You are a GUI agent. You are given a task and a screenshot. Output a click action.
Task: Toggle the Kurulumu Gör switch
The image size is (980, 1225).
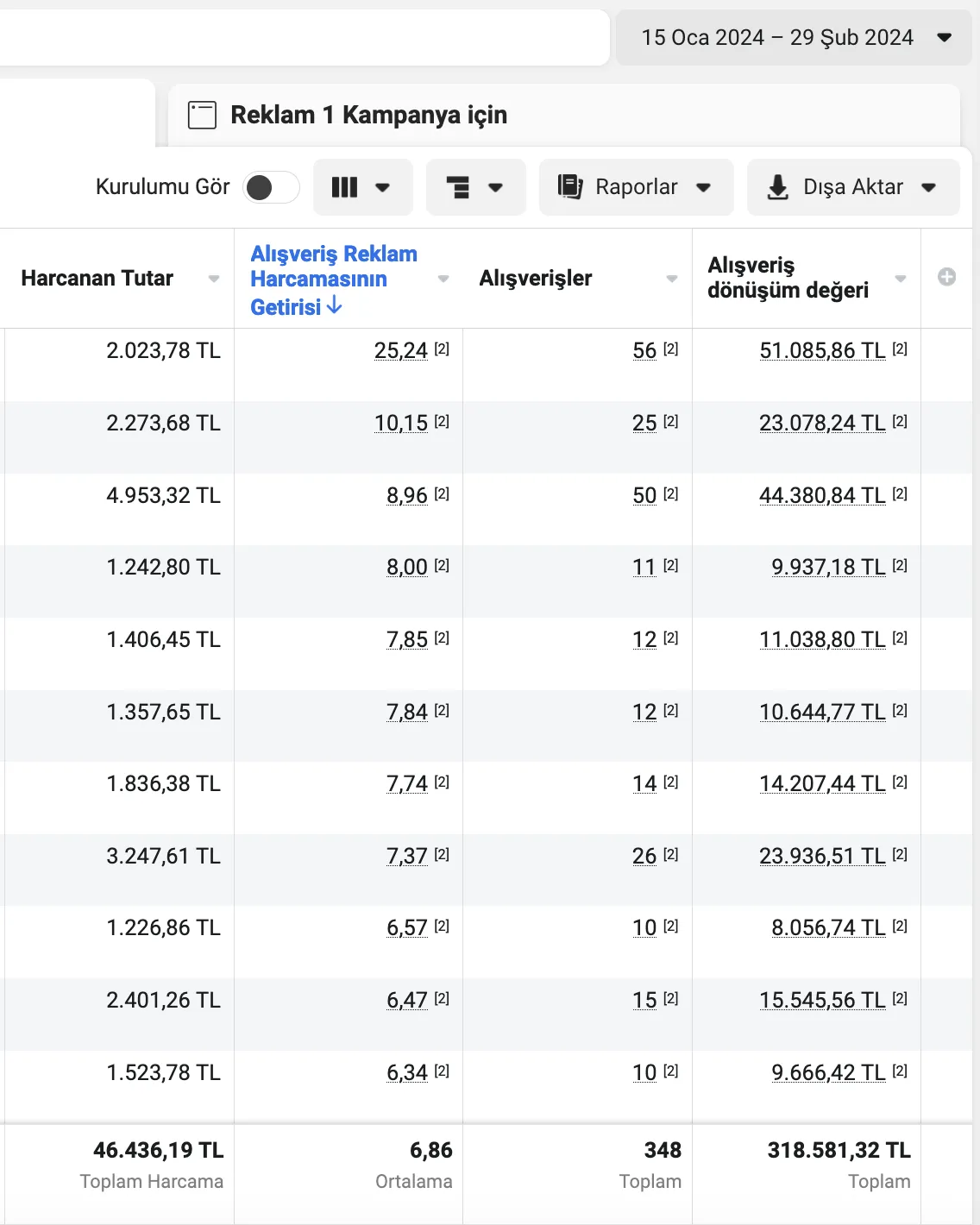271,187
